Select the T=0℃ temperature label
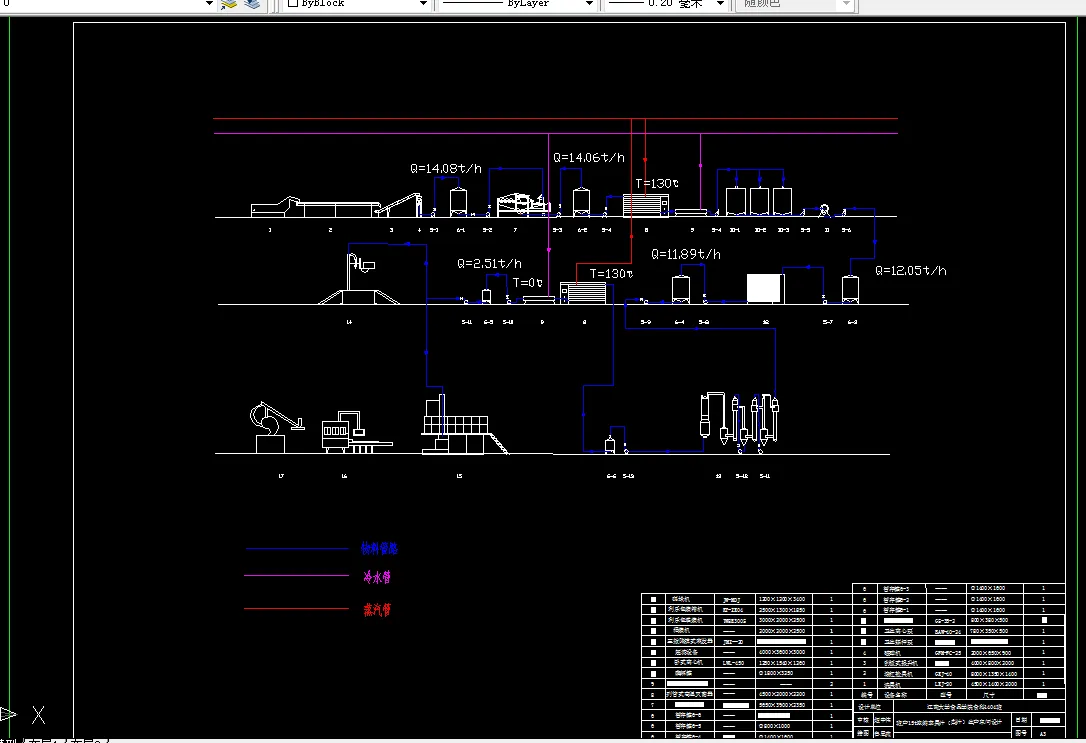This screenshot has height=743, width=1086. tap(528, 283)
